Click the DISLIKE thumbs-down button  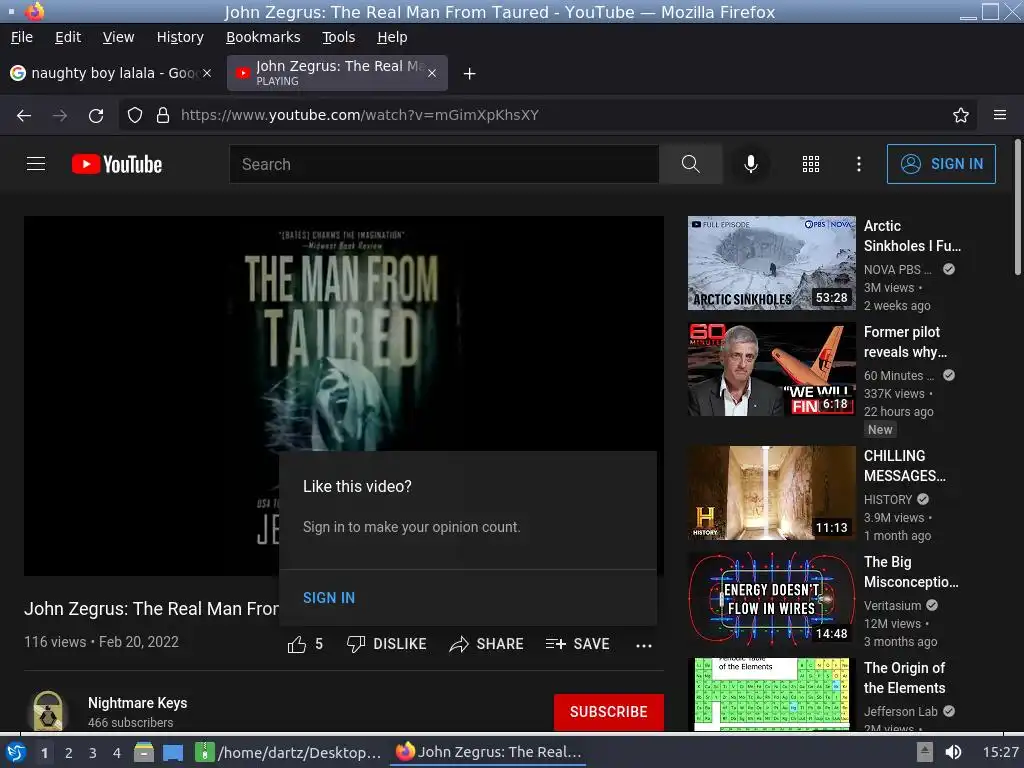coord(386,644)
